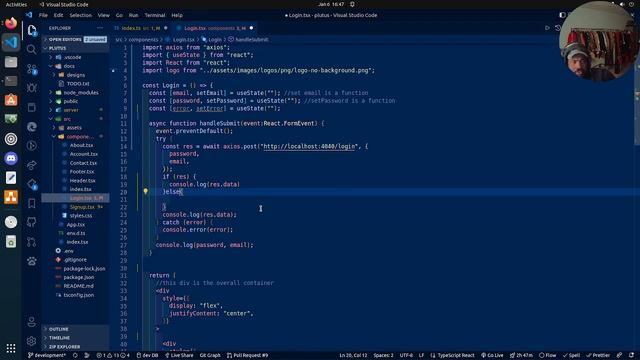This screenshot has height=360, width=640.
Task: Click the development branch in status bar
Action: (x=47, y=356)
